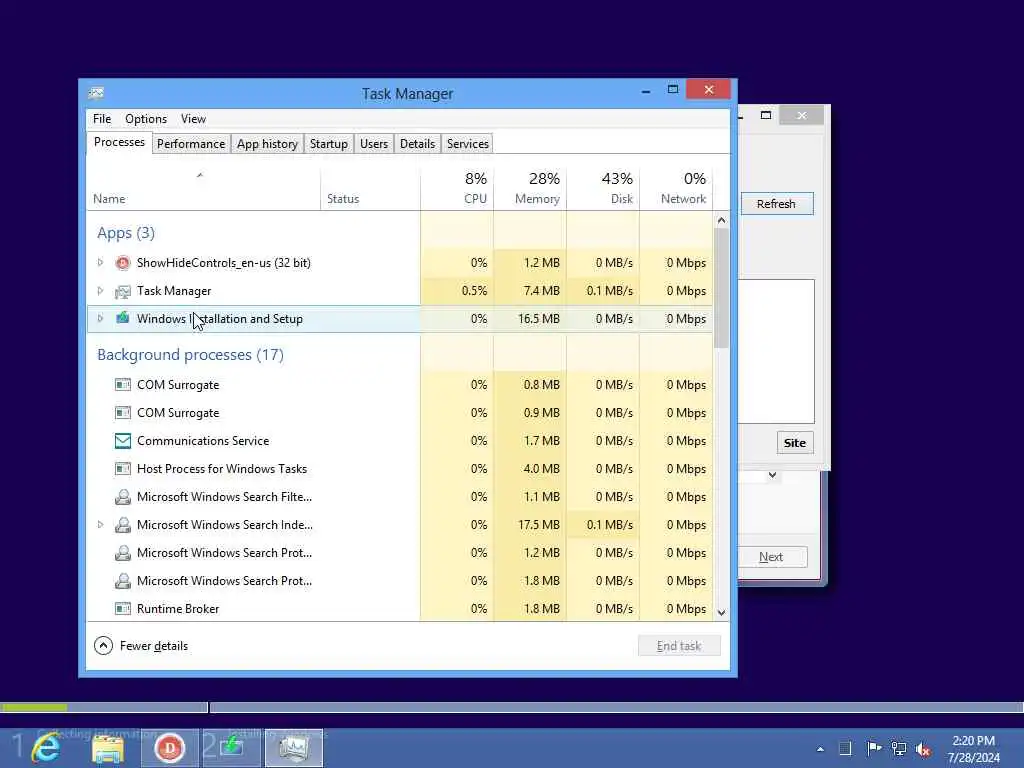The width and height of the screenshot is (1024, 768).
Task: Click the taskbar clock showing 2:20 PM
Action: [973, 748]
